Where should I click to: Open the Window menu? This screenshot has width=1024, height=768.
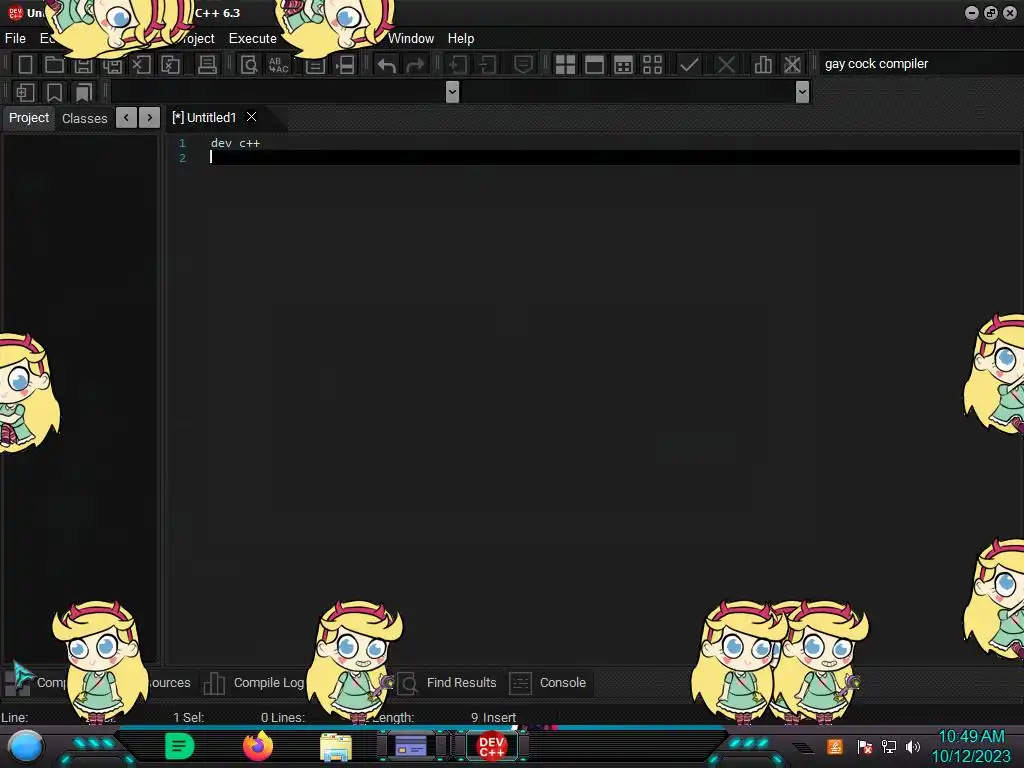411,39
